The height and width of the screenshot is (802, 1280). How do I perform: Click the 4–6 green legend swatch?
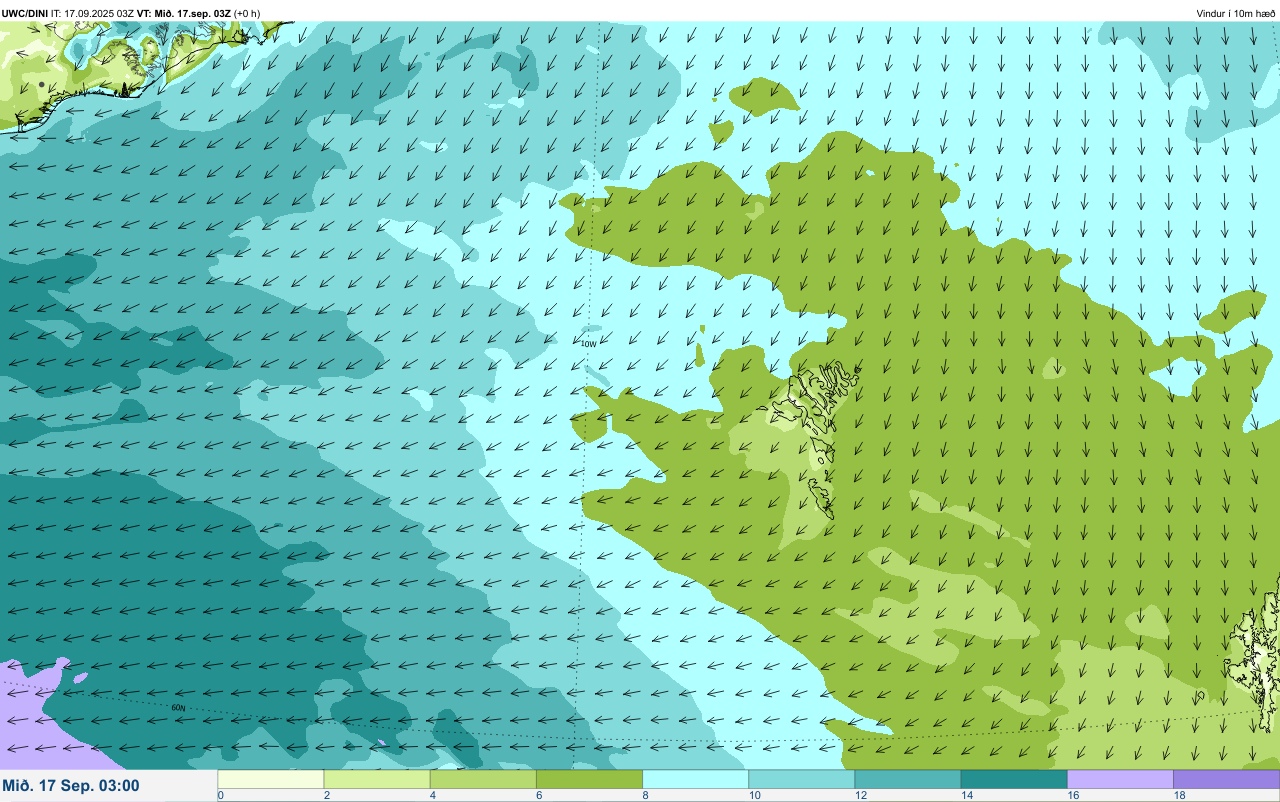click(x=483, y=779)
